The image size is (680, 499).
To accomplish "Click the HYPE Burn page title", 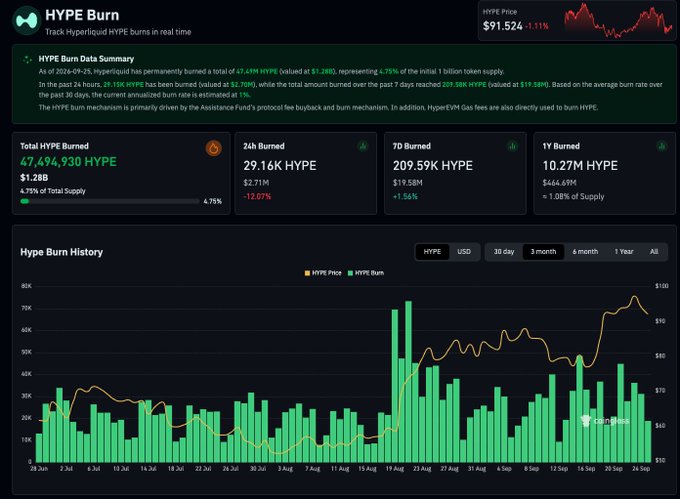I will [82, 15].
